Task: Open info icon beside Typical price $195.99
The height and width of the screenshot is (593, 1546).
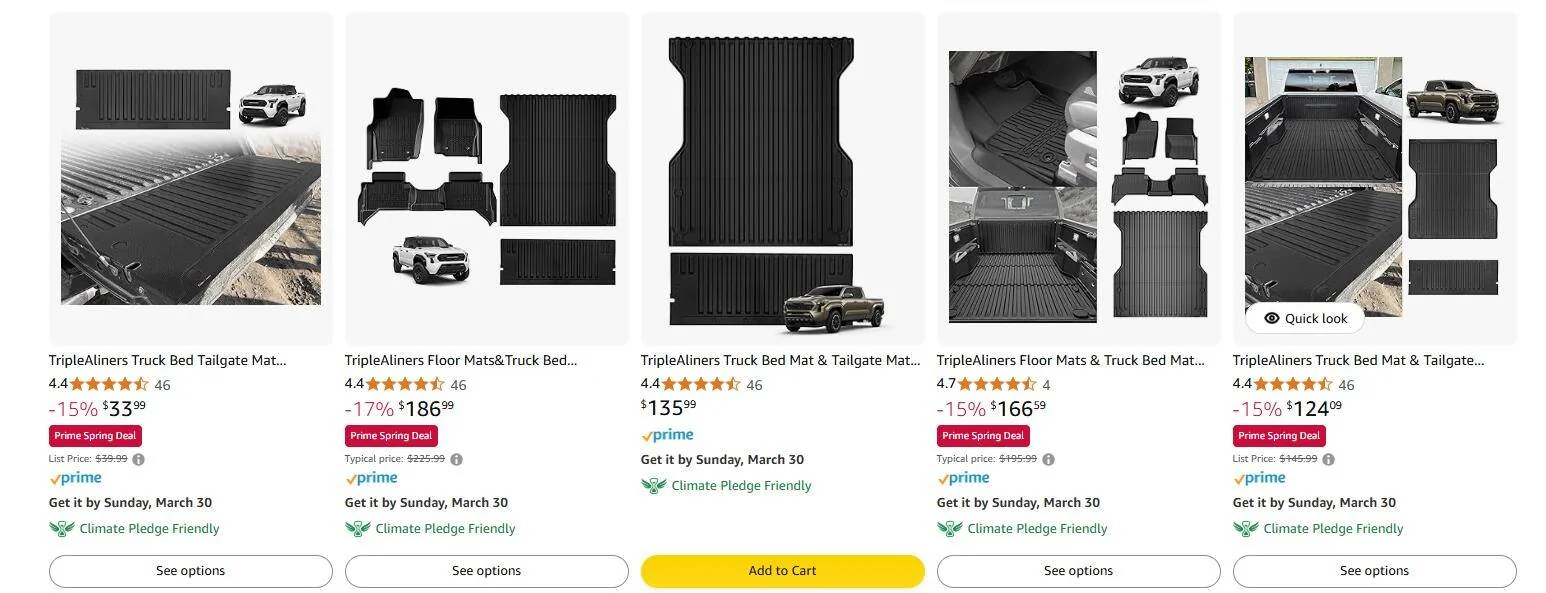Action: pyautogui.click(x=1048, y=459)
